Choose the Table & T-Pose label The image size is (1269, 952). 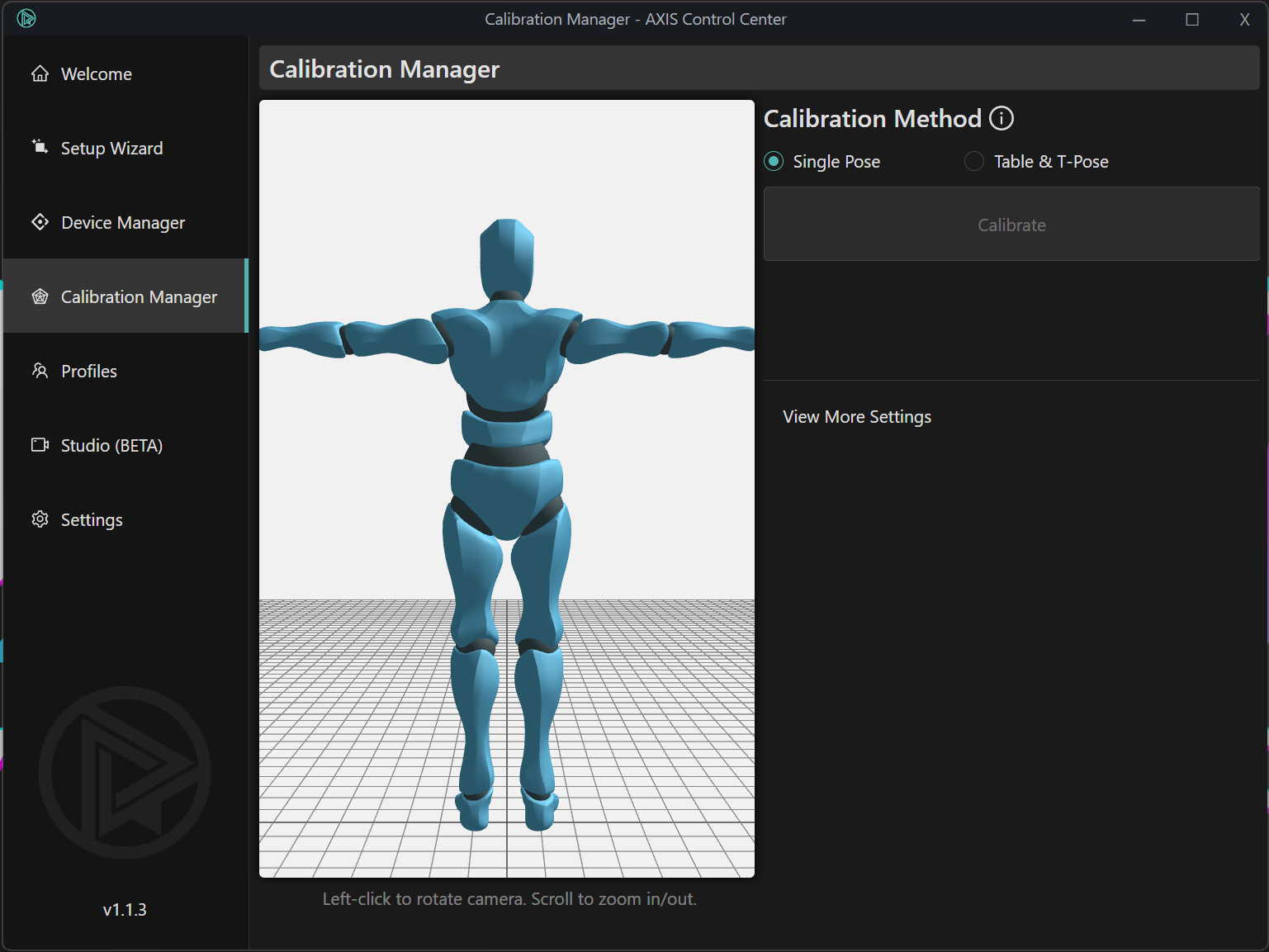(x=1050, y=162)
